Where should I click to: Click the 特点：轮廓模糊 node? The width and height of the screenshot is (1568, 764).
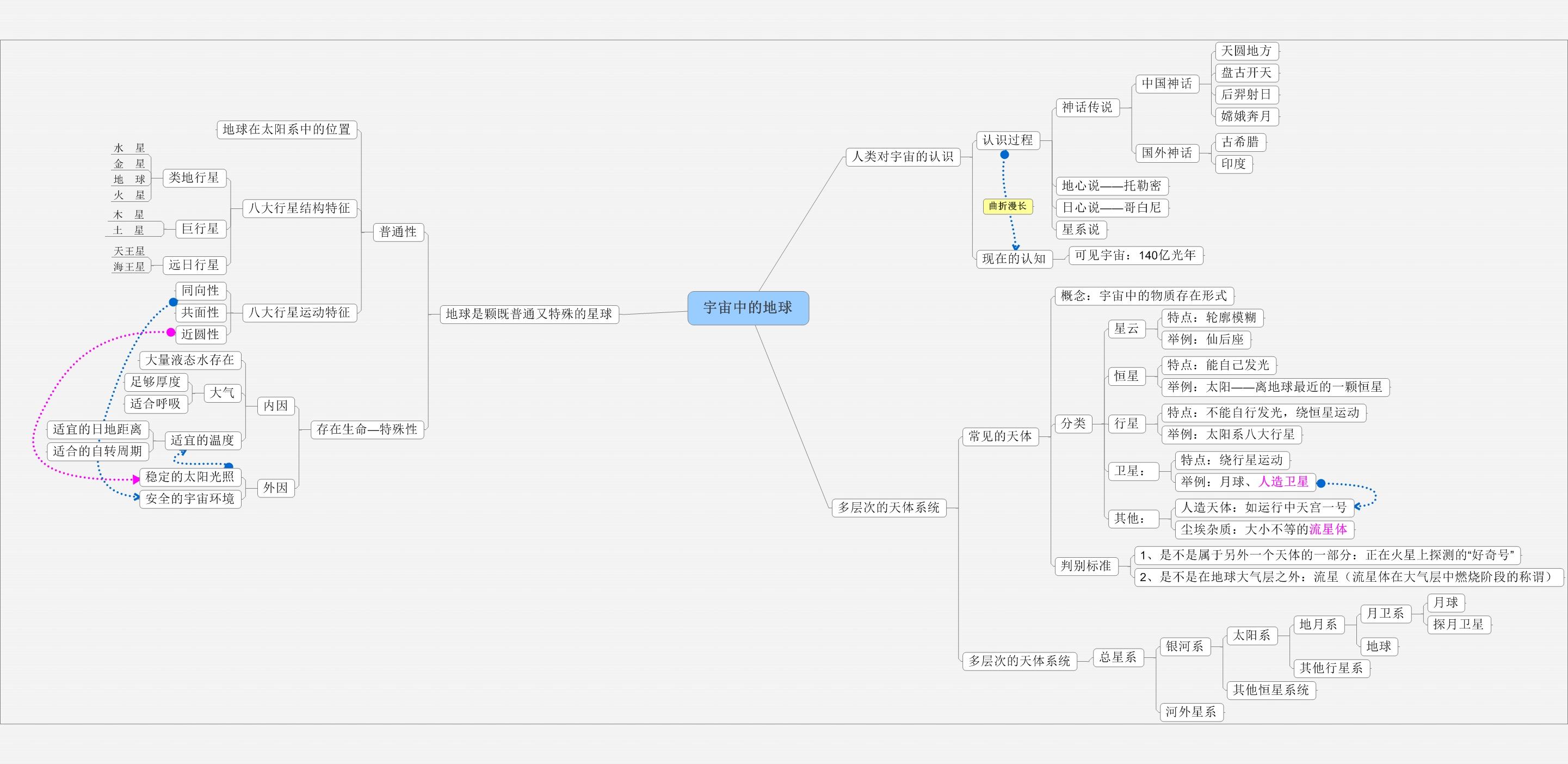1213,318
